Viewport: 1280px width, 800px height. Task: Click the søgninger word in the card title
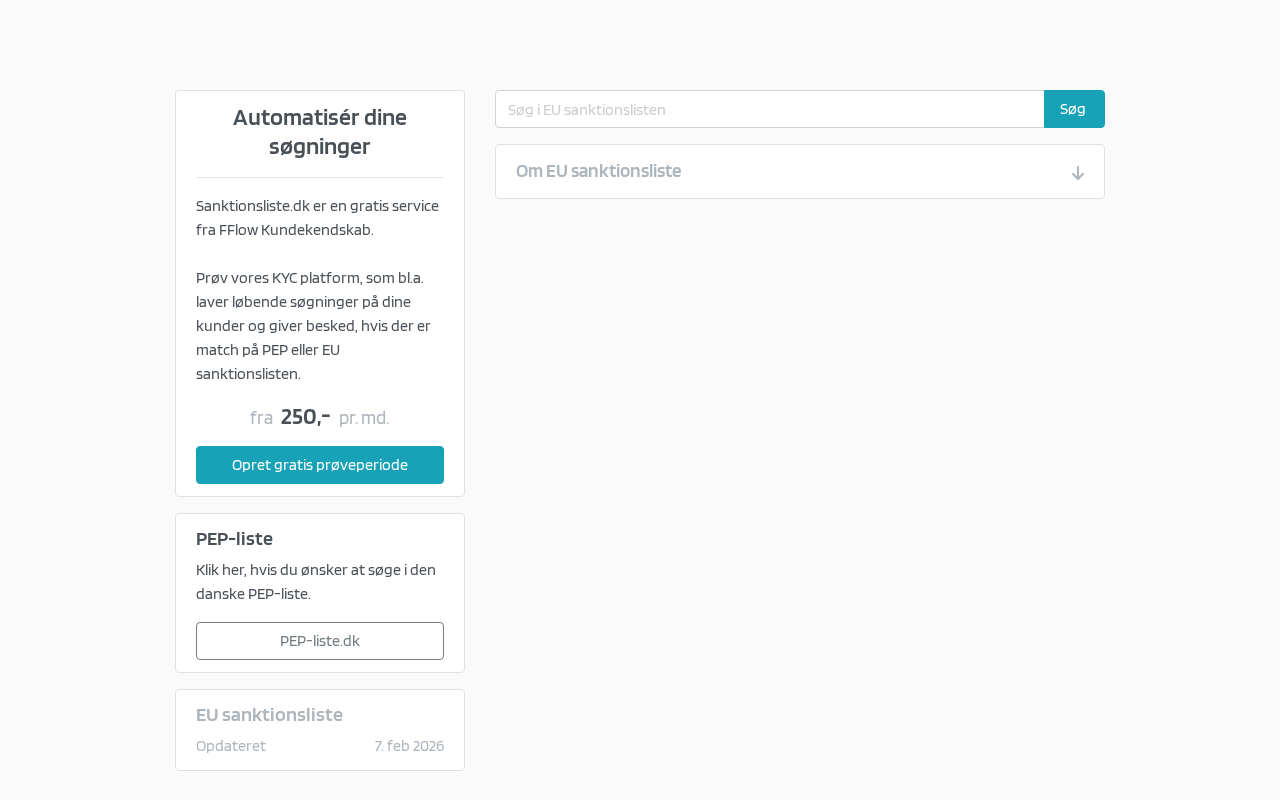point(320,147)
